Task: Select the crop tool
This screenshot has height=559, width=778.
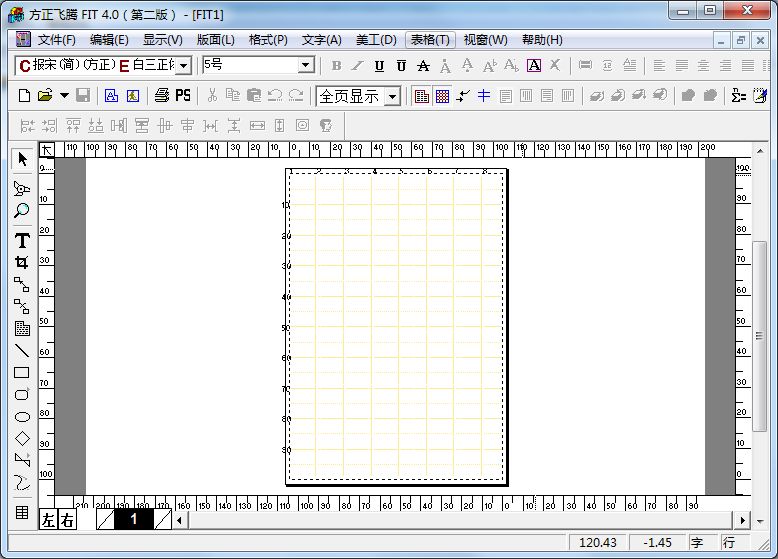Action: pyautogui.click(x=22, y=262)
